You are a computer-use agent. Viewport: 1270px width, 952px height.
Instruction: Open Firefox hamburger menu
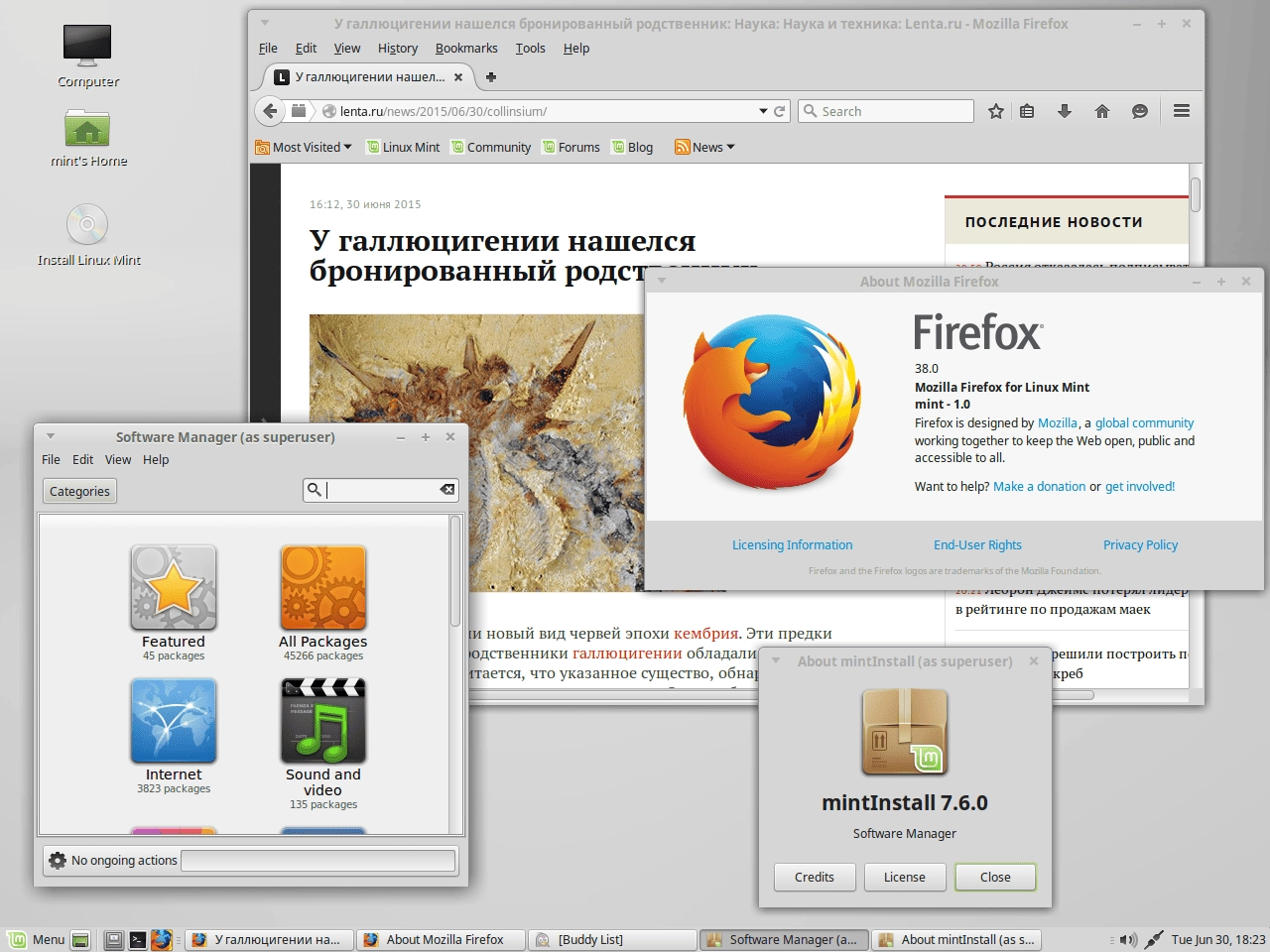click(1182, 111)
